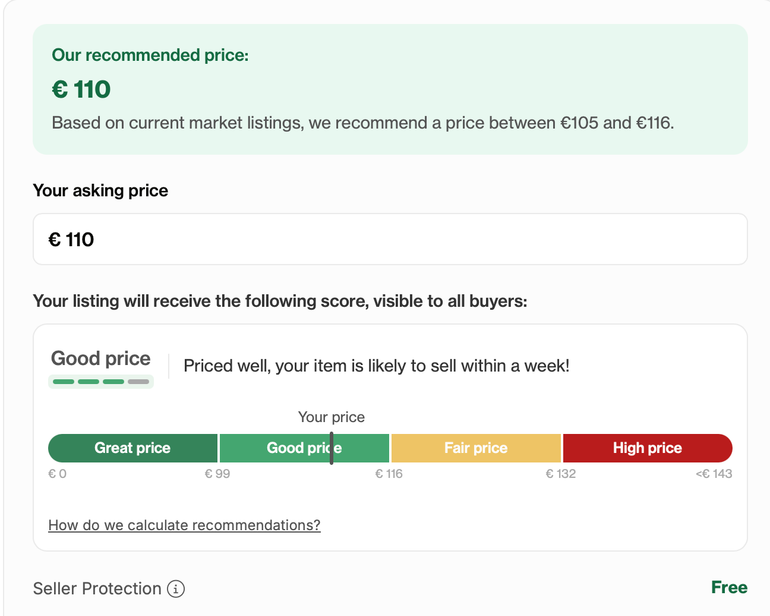Select the Good price bar segment

(x=304, y=448)
